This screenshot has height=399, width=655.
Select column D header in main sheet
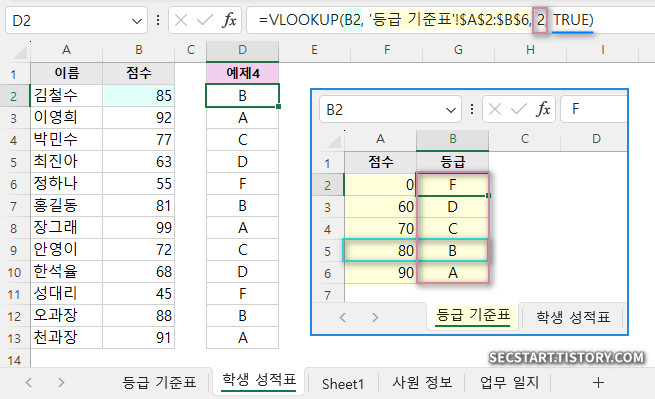coord(242,50)
